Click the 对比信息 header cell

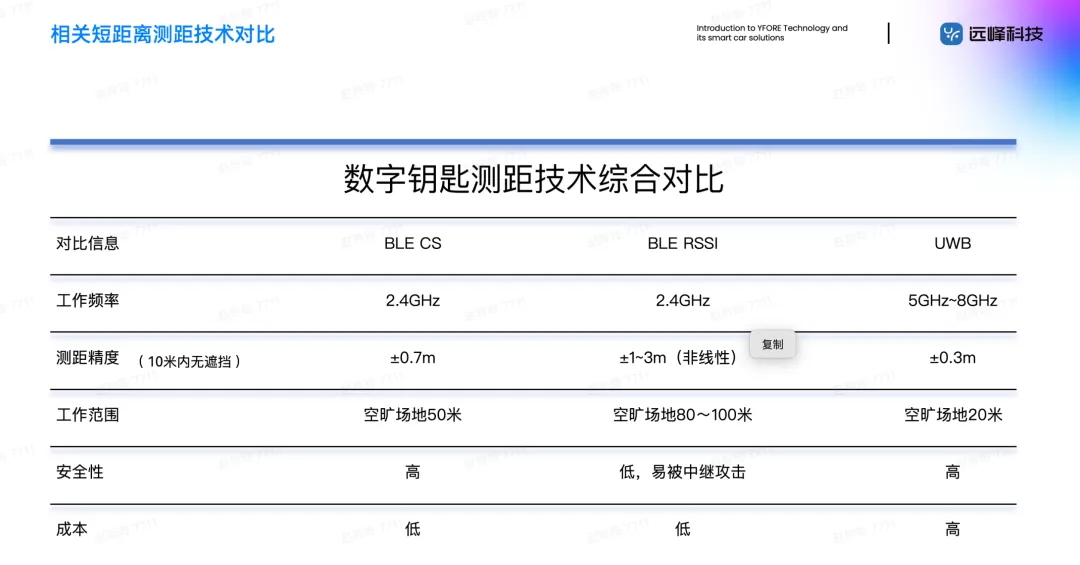tap(87, 243)
